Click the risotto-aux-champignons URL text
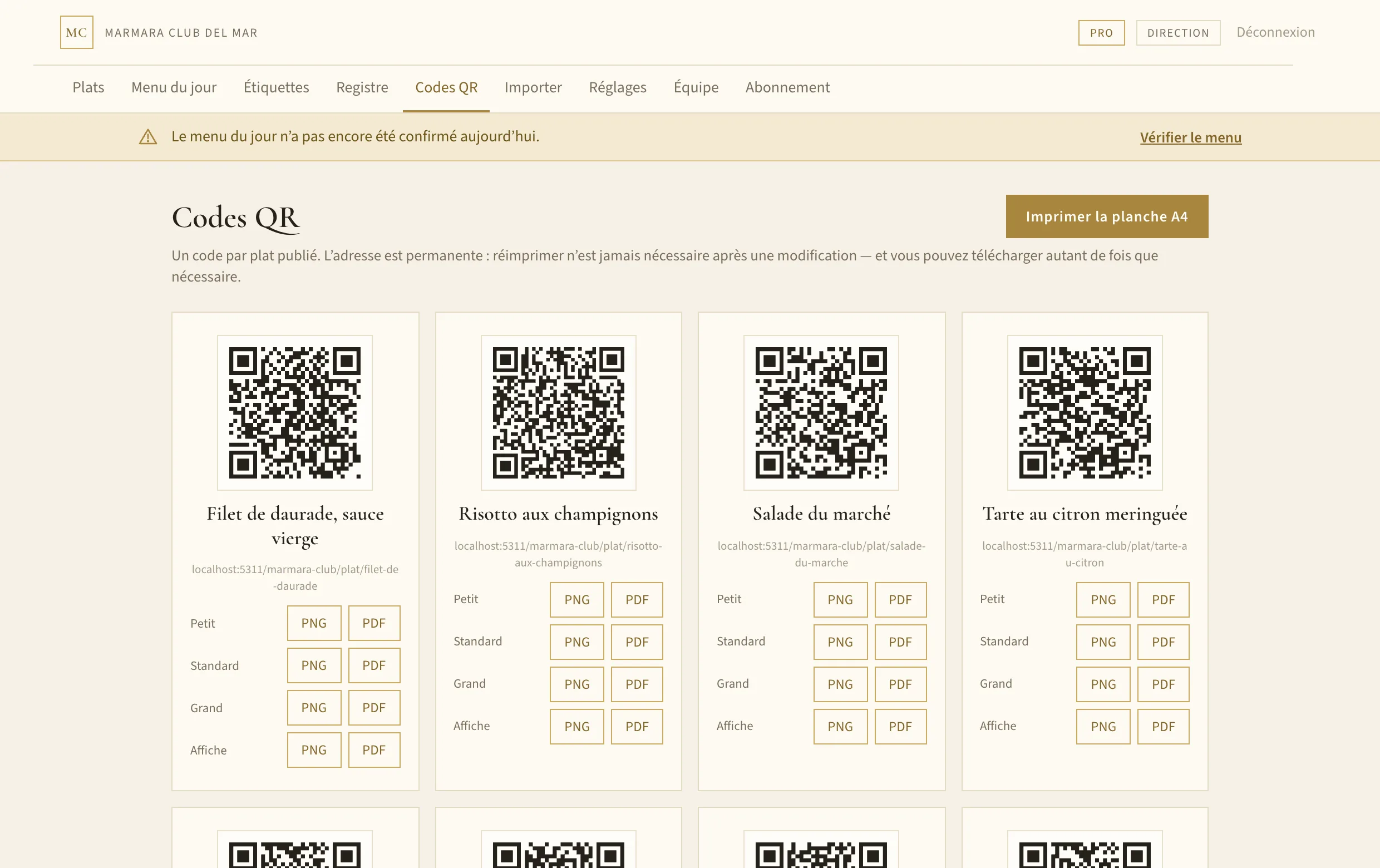 coord(558,554)
